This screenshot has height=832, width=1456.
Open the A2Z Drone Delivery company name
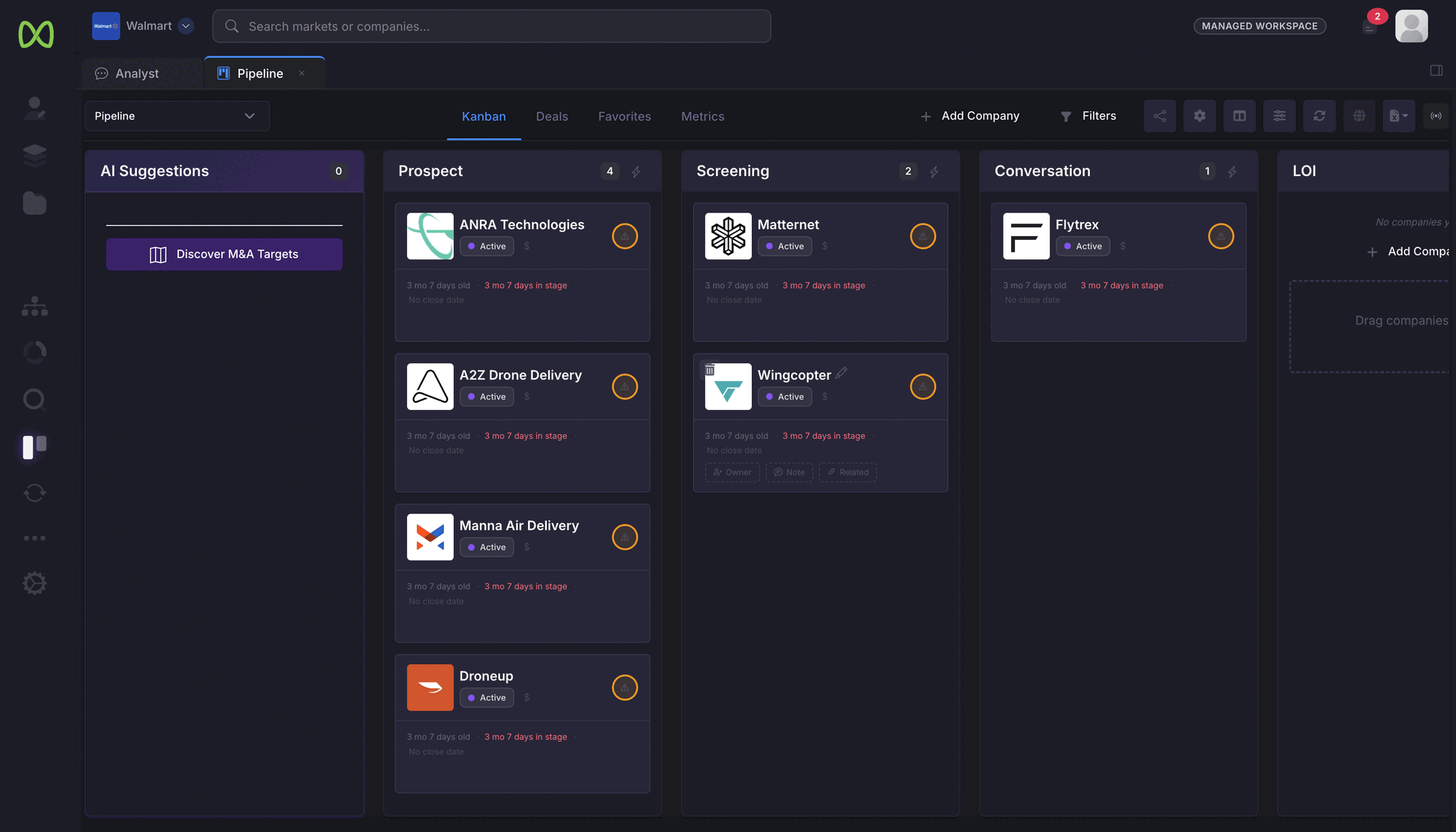521,375
